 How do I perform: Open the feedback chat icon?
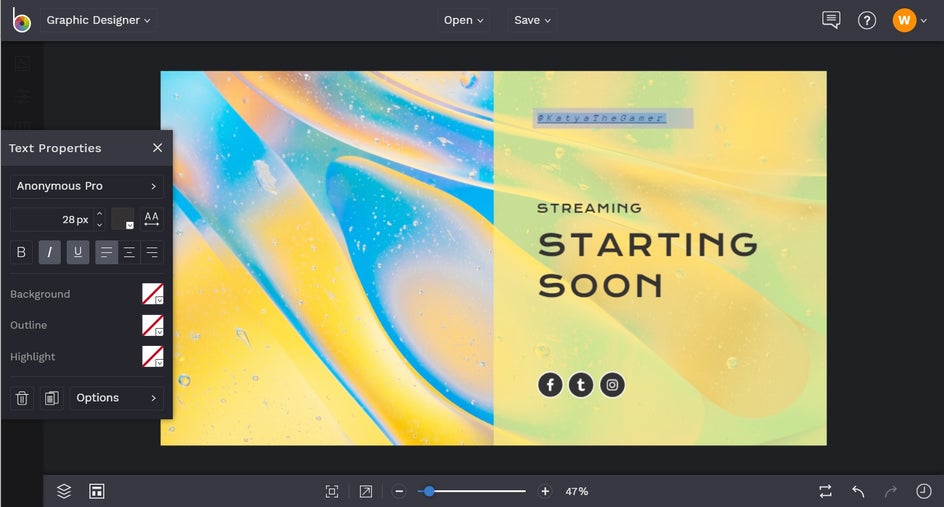pyautogui.click(x=831, y=20)
